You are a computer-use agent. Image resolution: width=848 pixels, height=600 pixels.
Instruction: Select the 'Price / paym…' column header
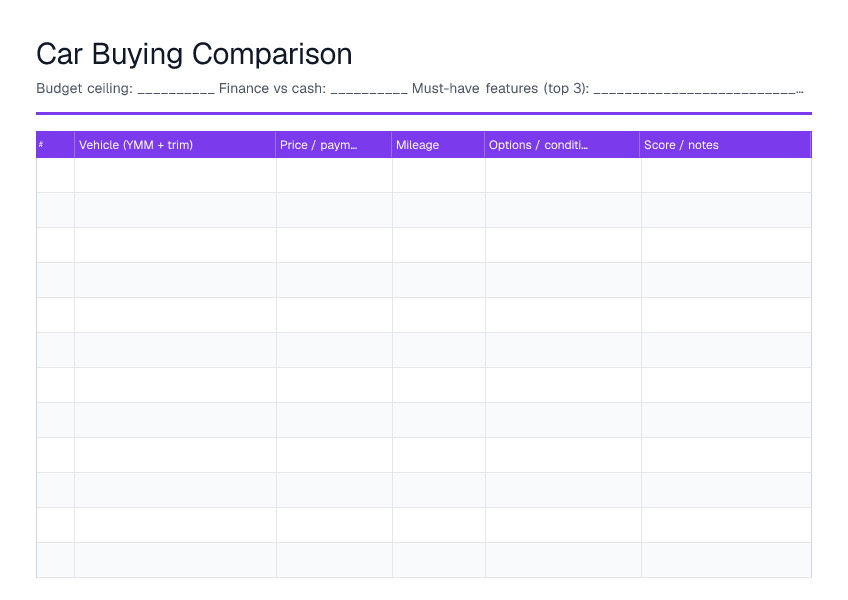pyautogui.click(x=334, y=144)
